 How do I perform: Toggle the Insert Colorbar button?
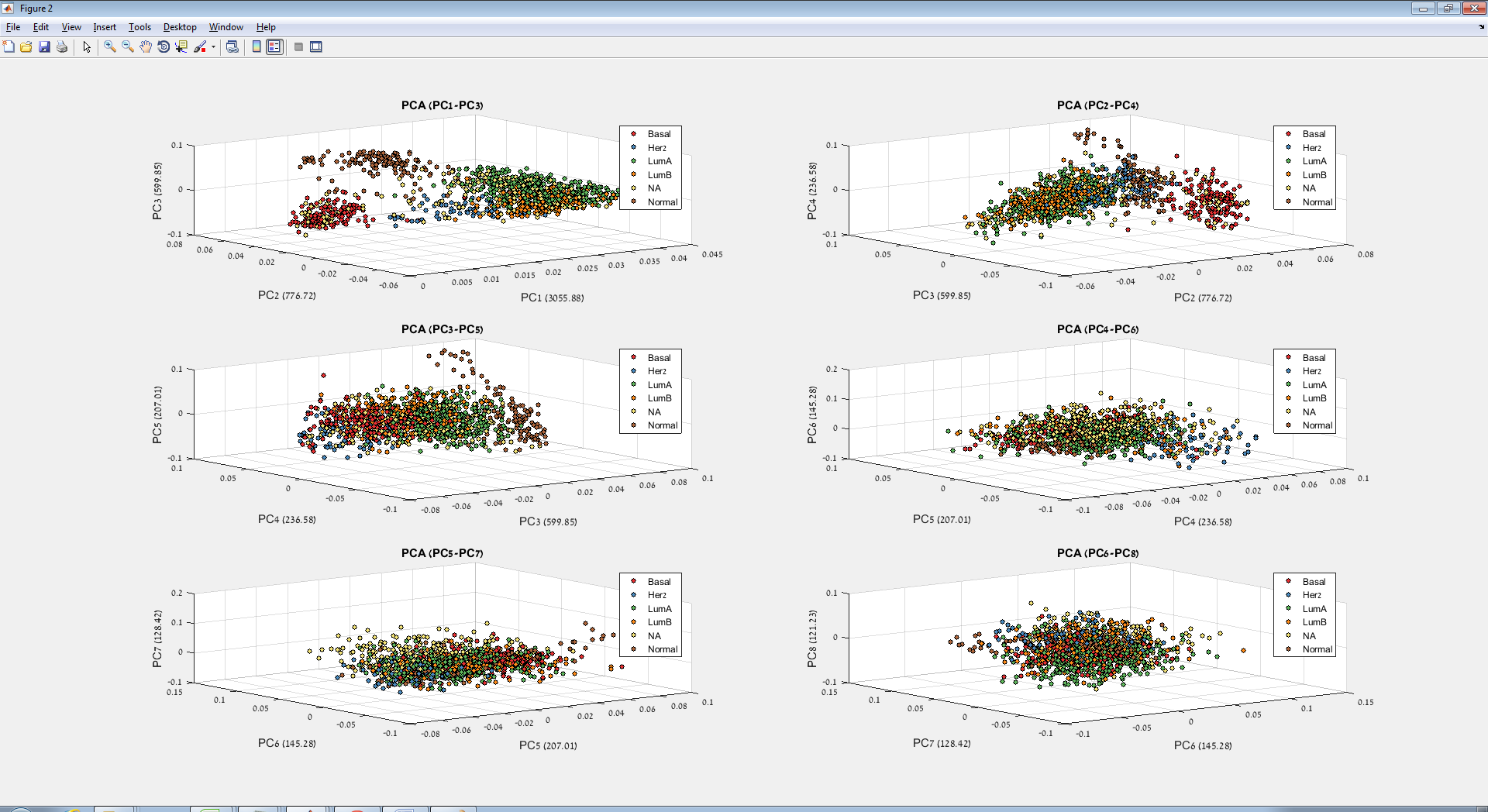pos(257,47)
